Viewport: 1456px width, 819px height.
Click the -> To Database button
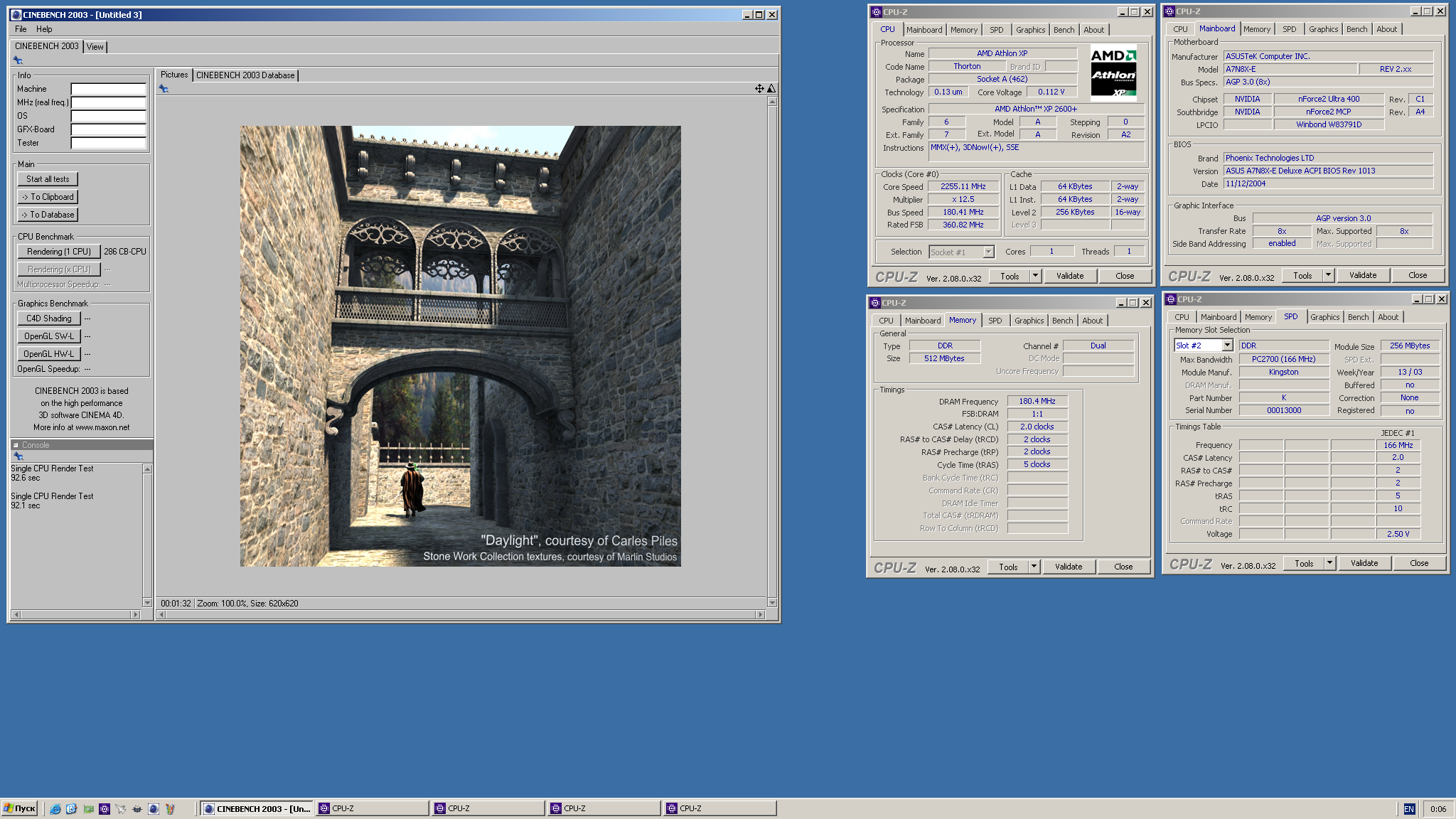pos(48,215)
